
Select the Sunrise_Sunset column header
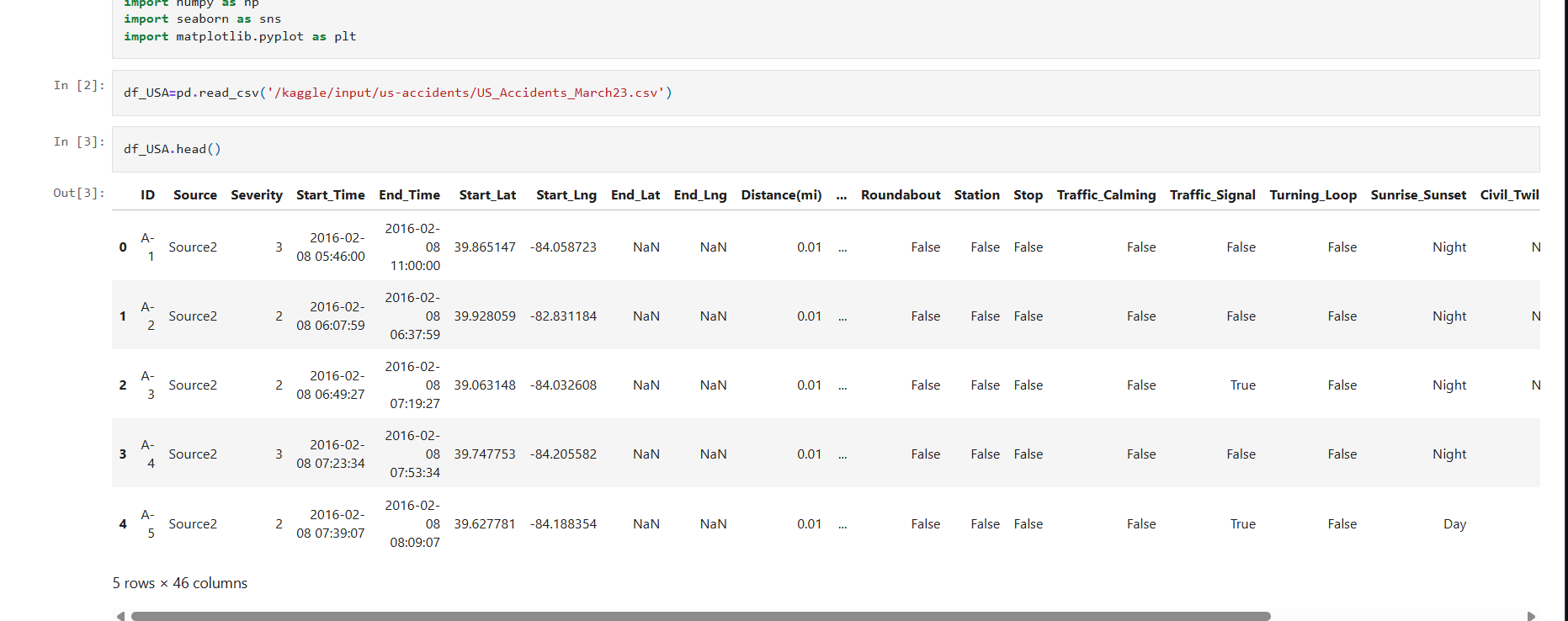coord(1417,194)
